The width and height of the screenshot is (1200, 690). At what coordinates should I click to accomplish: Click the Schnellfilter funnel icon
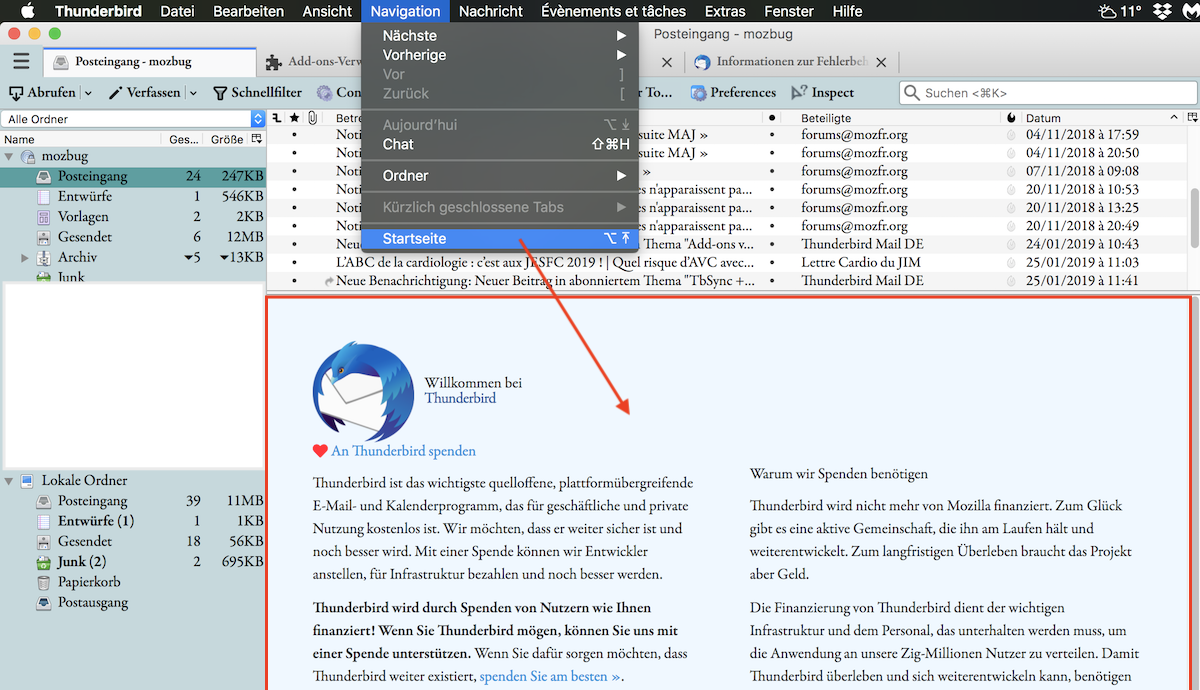click(220, 93)
